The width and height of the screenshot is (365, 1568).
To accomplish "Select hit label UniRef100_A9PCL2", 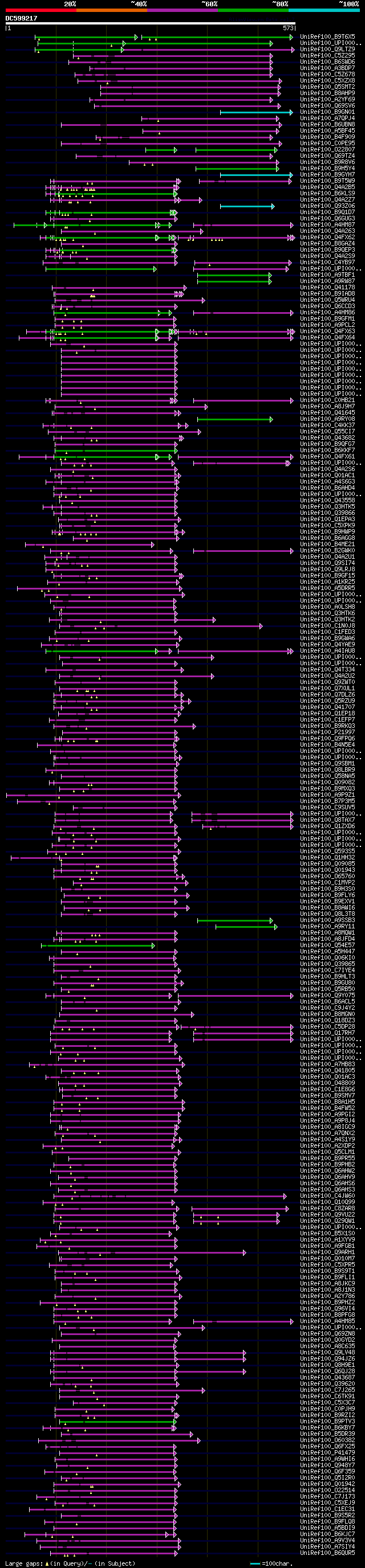I will (x=327, y=325).
